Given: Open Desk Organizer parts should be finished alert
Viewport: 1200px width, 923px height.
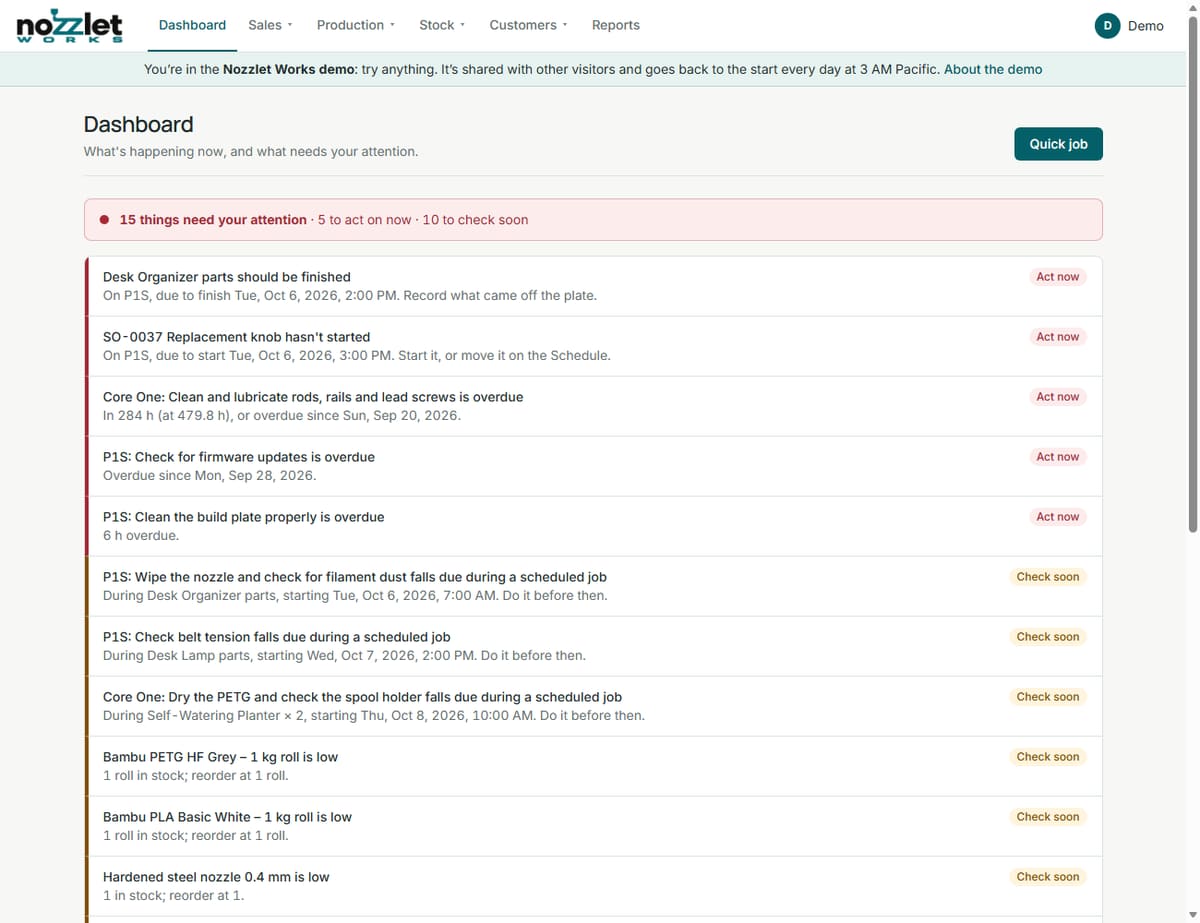Looking at the screenshot, I should pyautogui.click(x=594, y=286).
